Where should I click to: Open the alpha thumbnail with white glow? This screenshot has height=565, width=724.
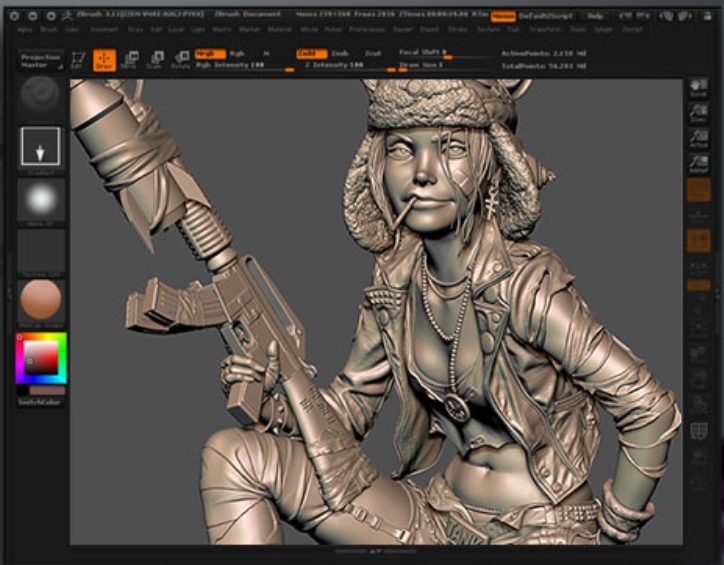point(41,200)
